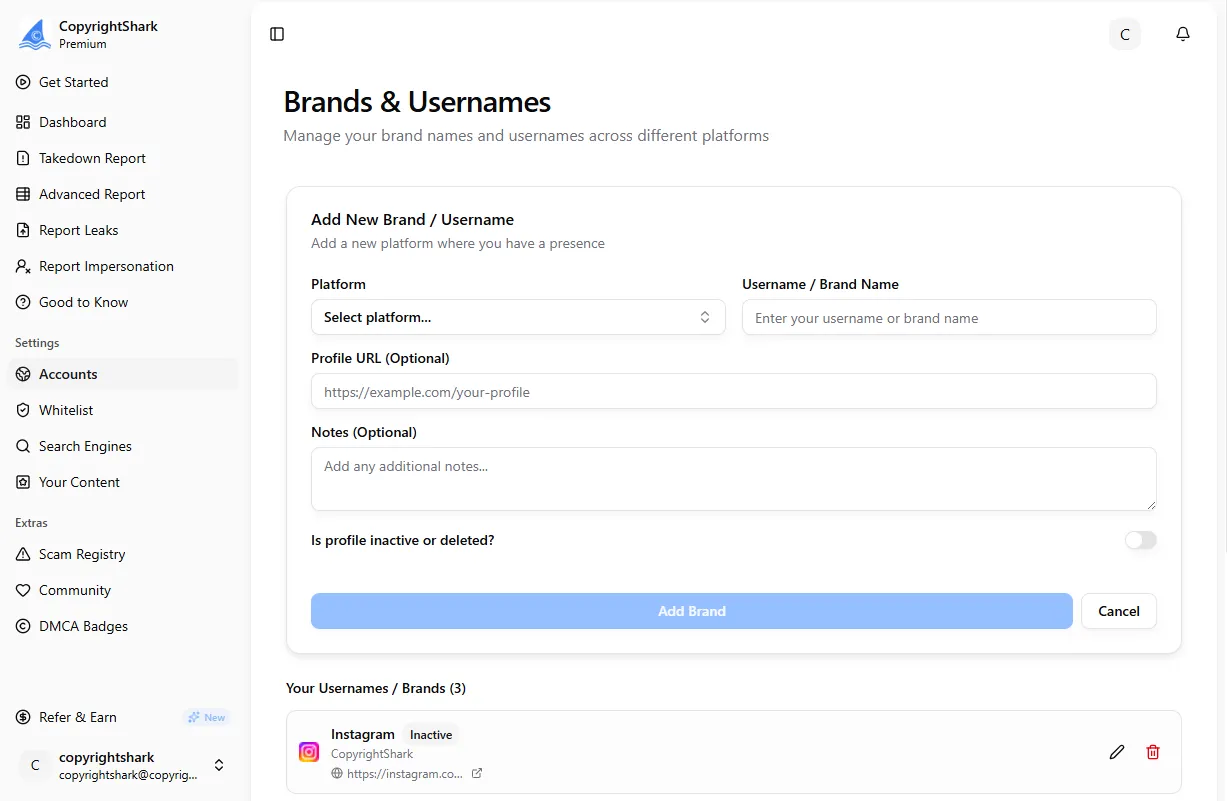The width and height of the screenshot is (1227, 801).
Task: Click the Username / Brand Name input field
Action: click(x=948, y=316)
